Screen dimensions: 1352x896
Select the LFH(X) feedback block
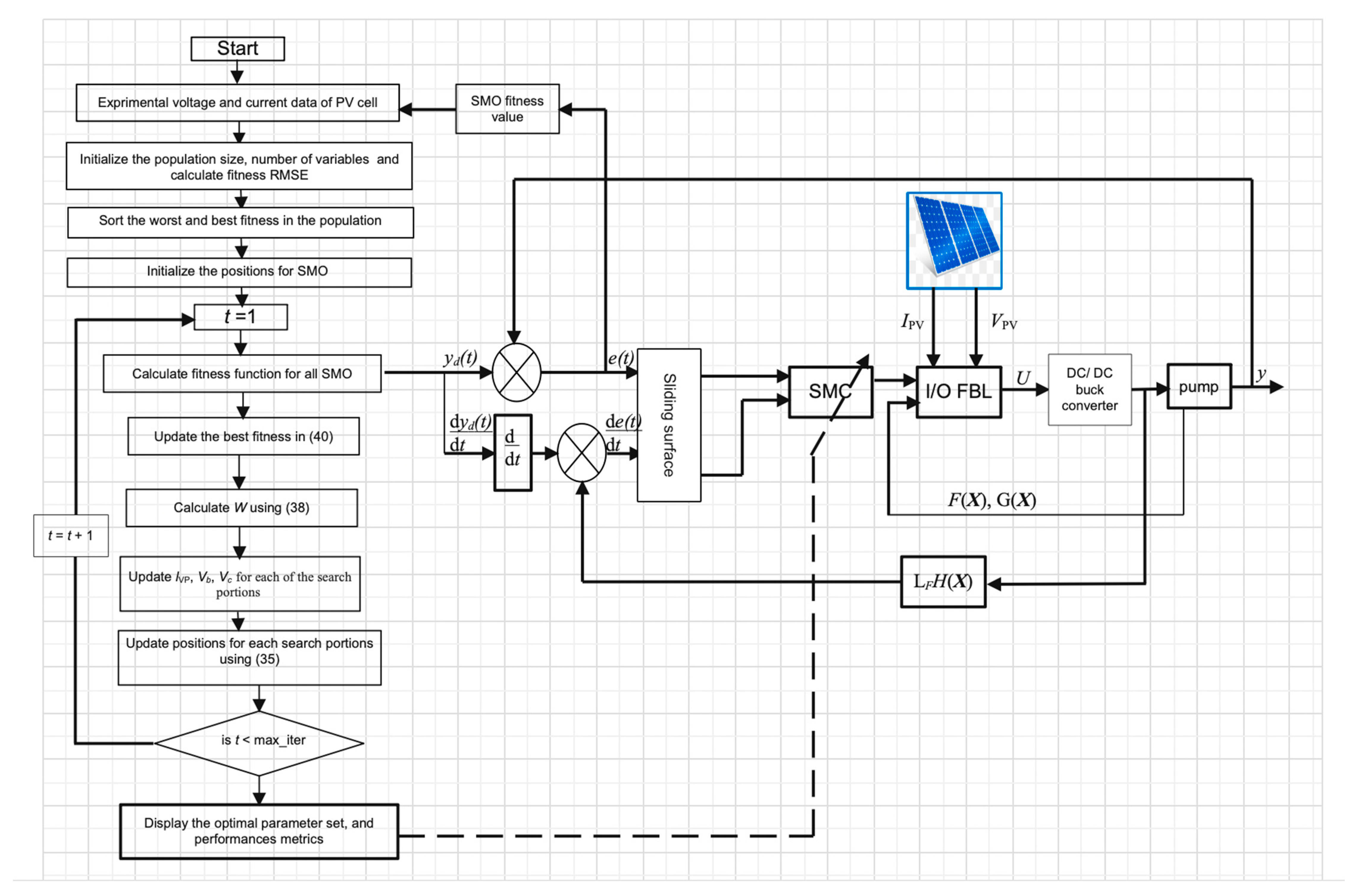point(943,582)
